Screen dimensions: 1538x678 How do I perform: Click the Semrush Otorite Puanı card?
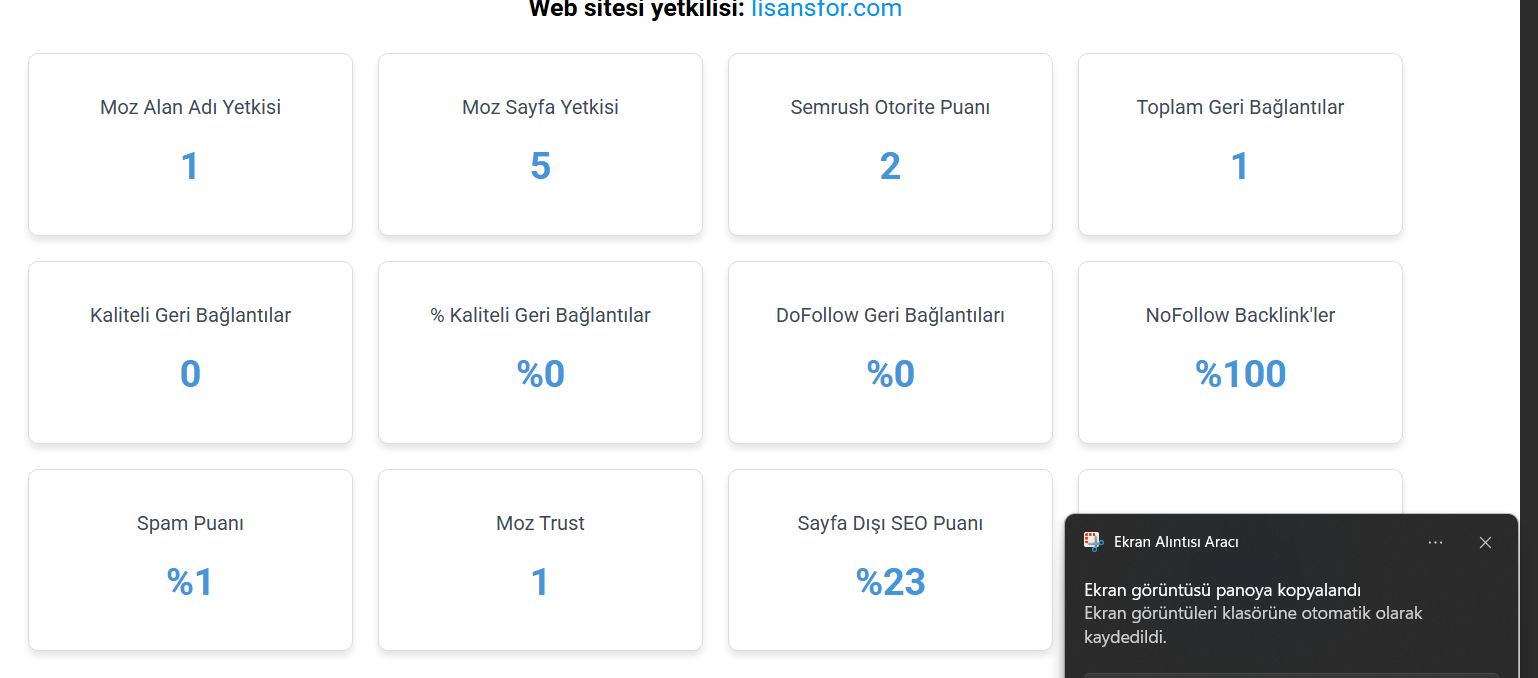point(890,144)
